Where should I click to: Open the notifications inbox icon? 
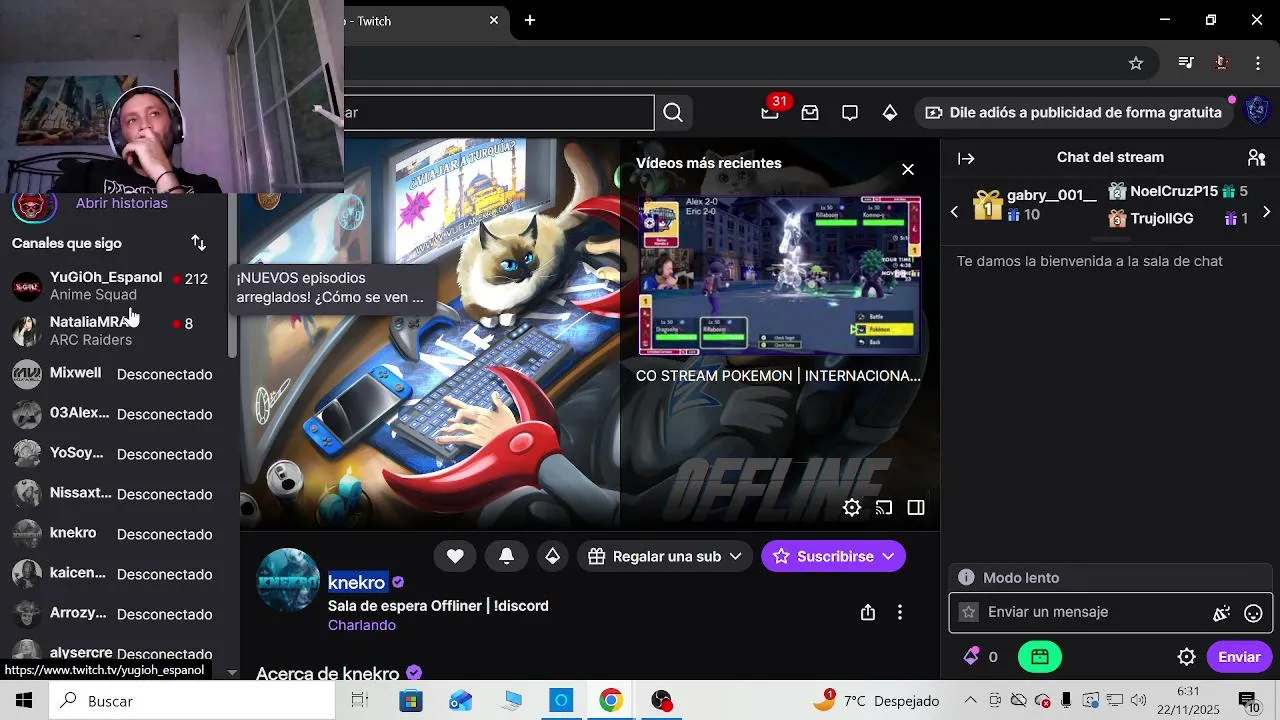pyautogui.click(x=810, y=113)
